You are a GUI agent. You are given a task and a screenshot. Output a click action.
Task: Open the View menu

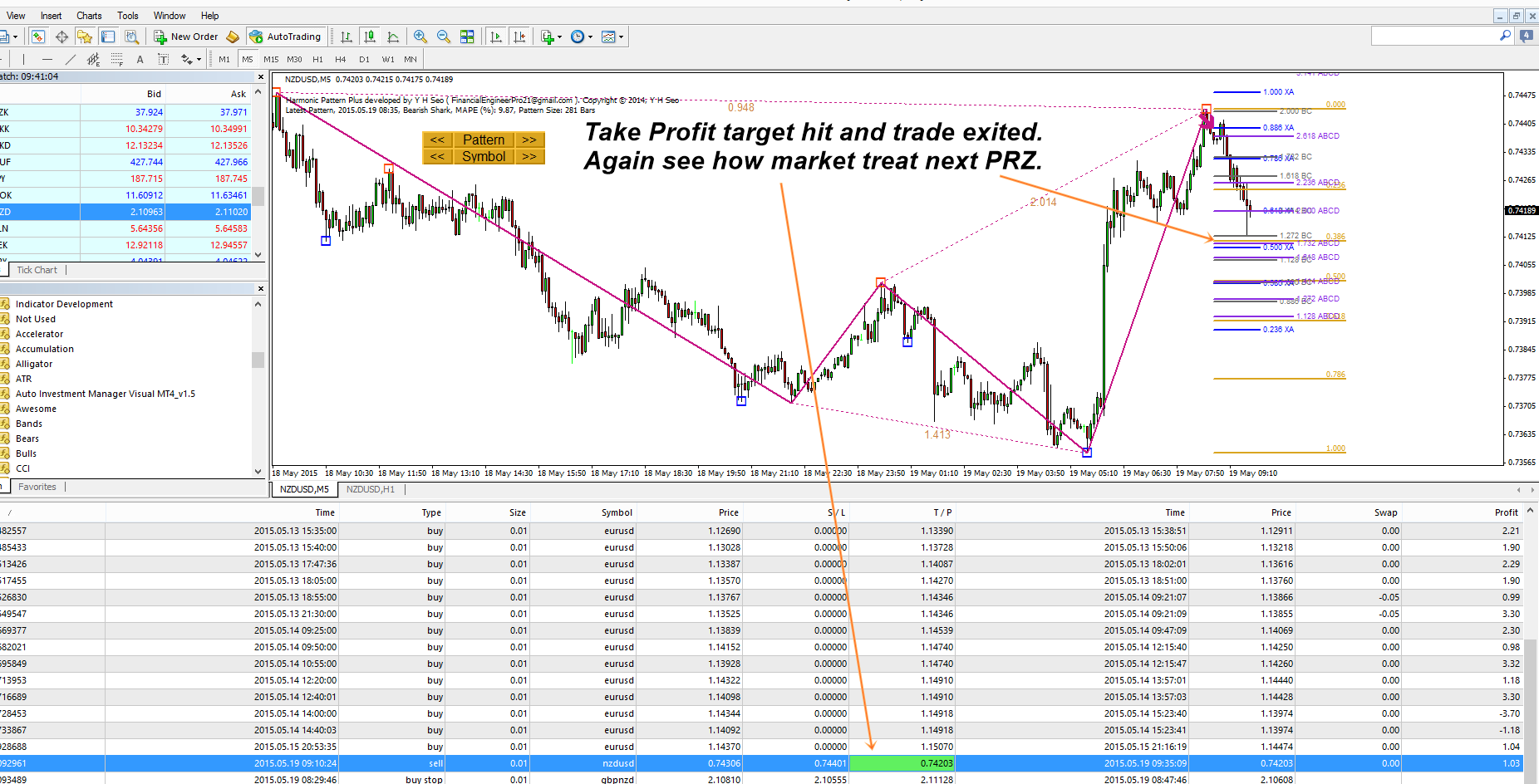click(16, 16)
